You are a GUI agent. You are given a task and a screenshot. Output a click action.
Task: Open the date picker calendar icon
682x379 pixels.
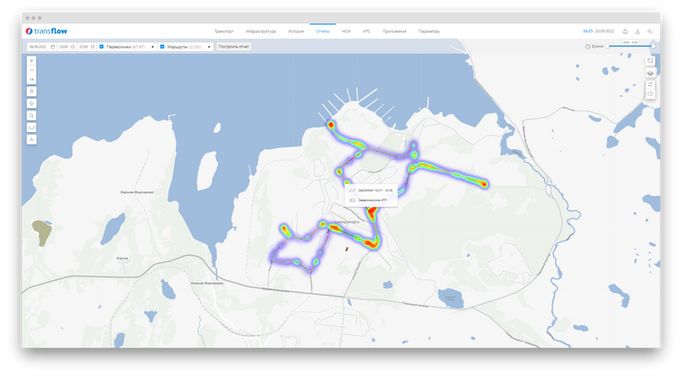point(53,47)
